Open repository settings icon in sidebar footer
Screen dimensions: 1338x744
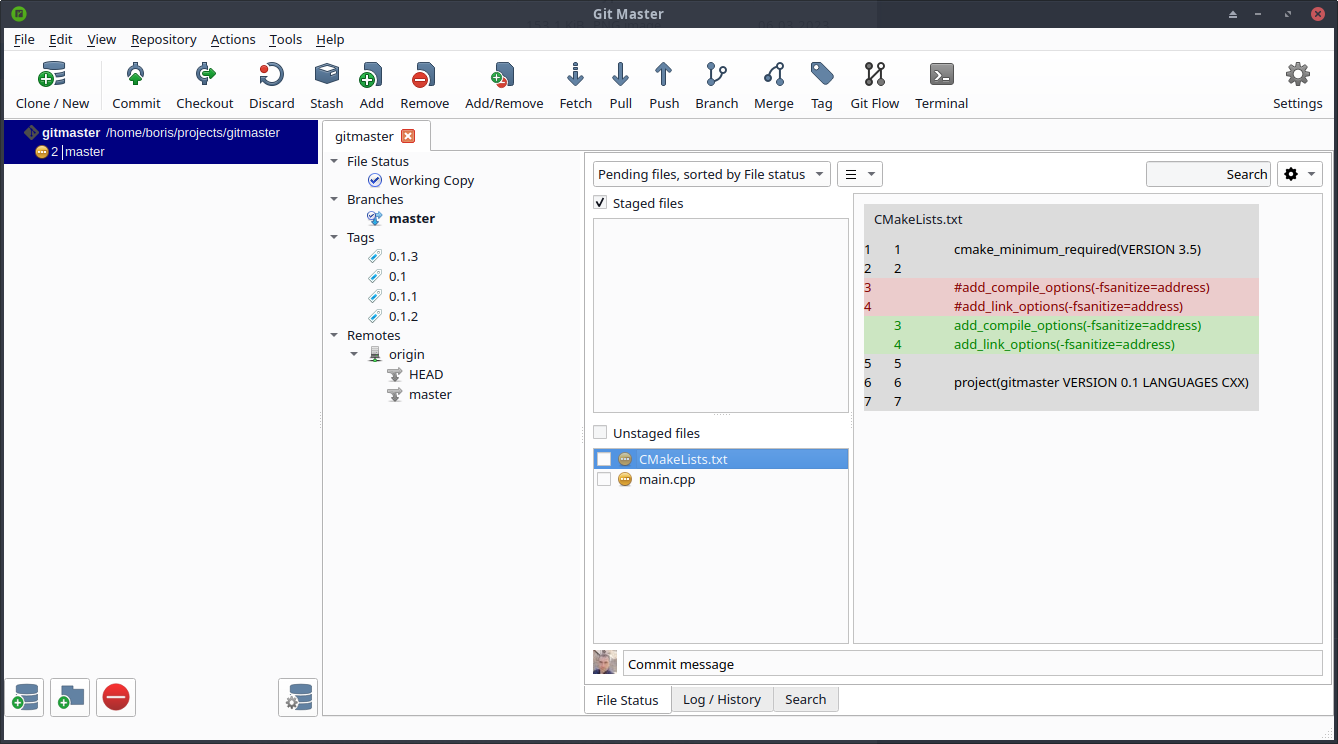[x=298, y=697]
